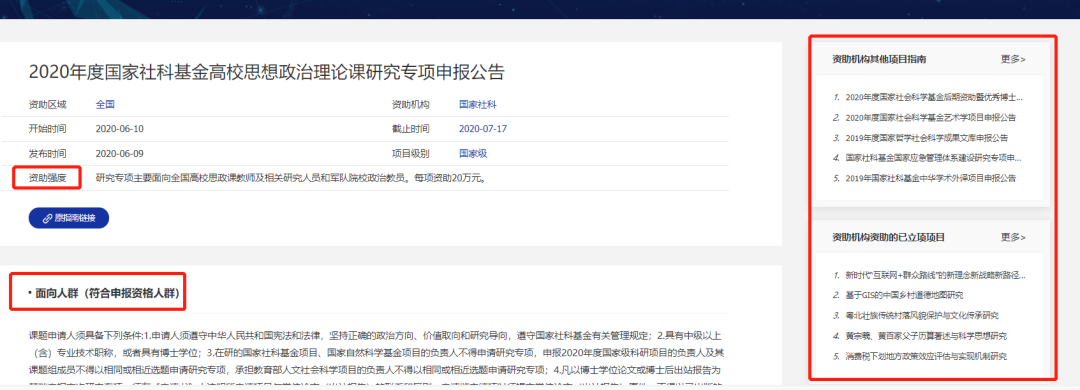
Task: Open the 国家级 project level link
Action: click(473, 153)
